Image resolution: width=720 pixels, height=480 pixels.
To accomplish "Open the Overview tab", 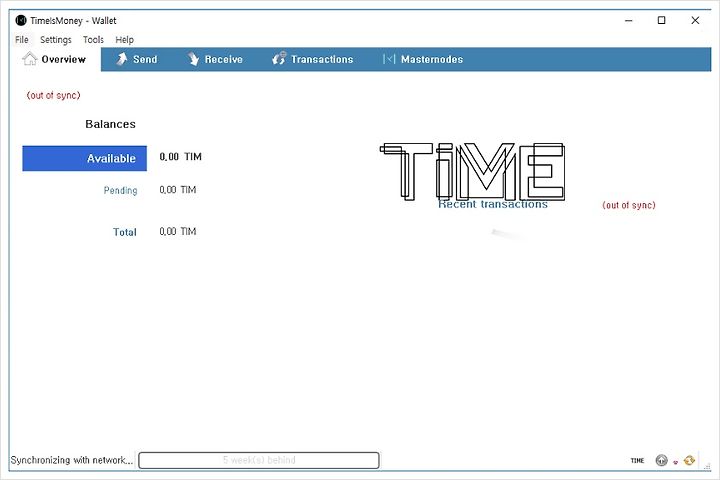I will pos(55,59).
